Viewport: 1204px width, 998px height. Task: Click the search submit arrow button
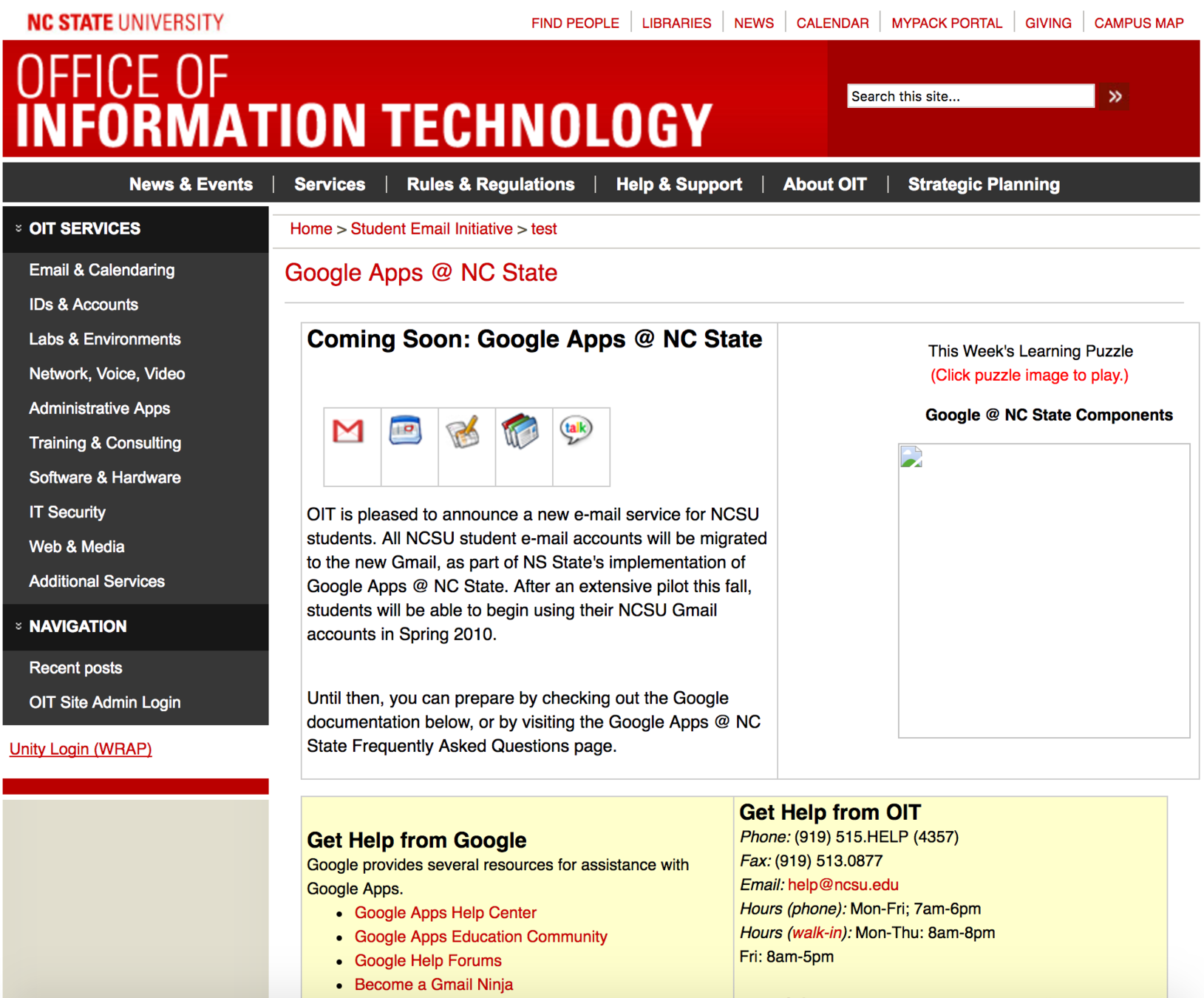click(1115, 96)
